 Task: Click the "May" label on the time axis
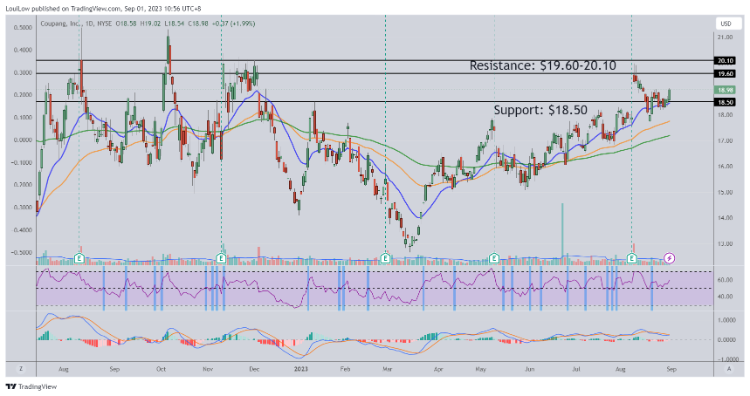coord(481,369)
